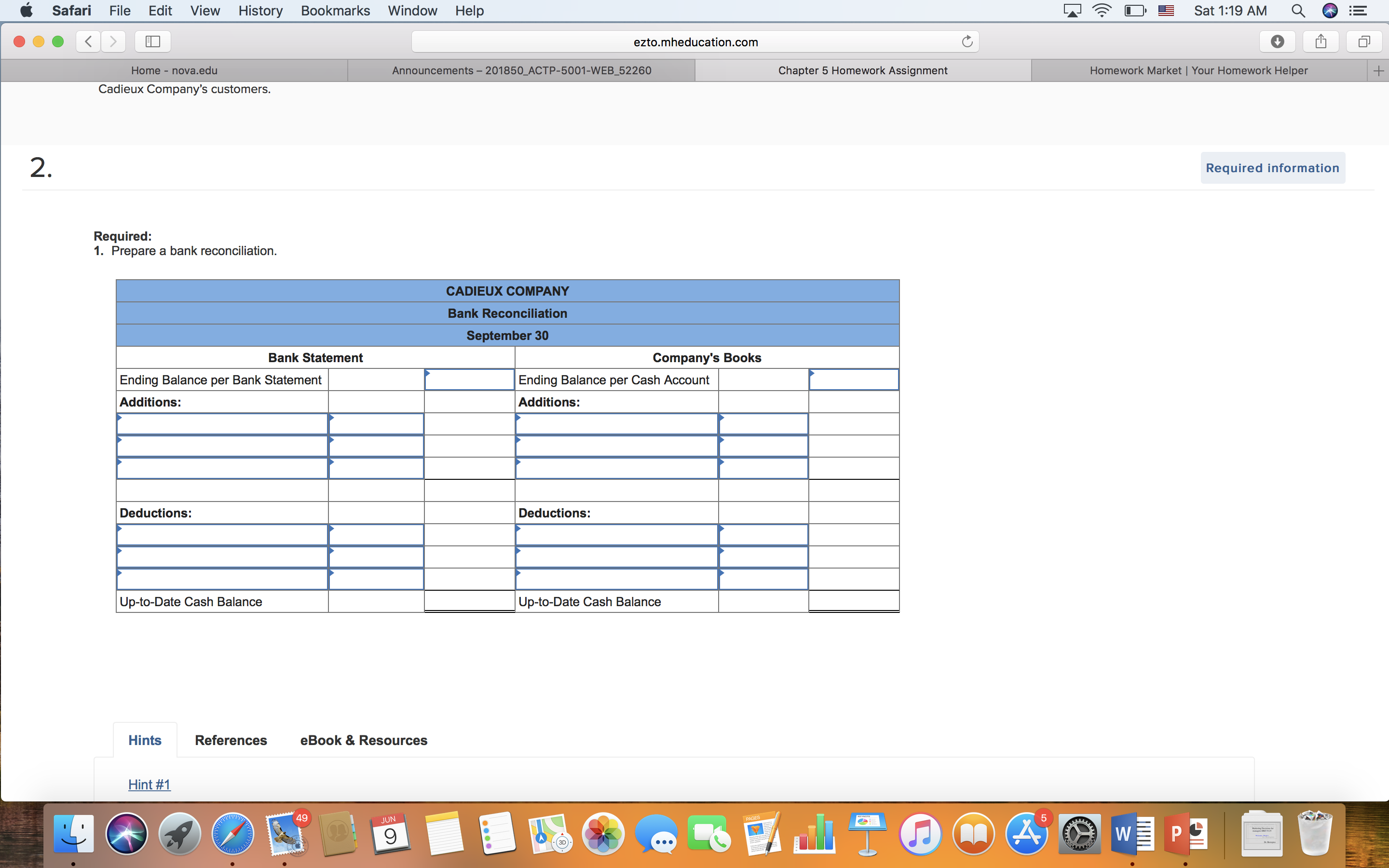The width and height of the screenshot is (1389, 868).
Task: Open the Hint #1 link
Action: pos(149,785)
